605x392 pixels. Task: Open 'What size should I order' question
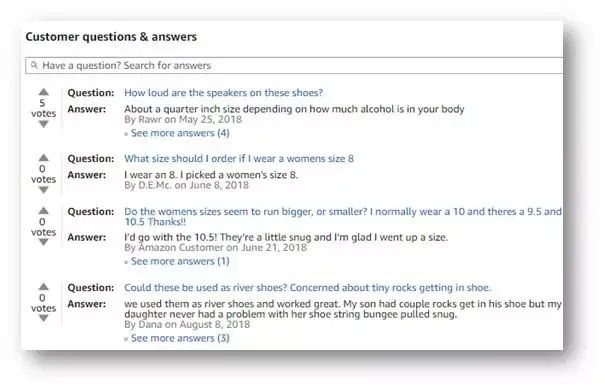coord(239,159)
